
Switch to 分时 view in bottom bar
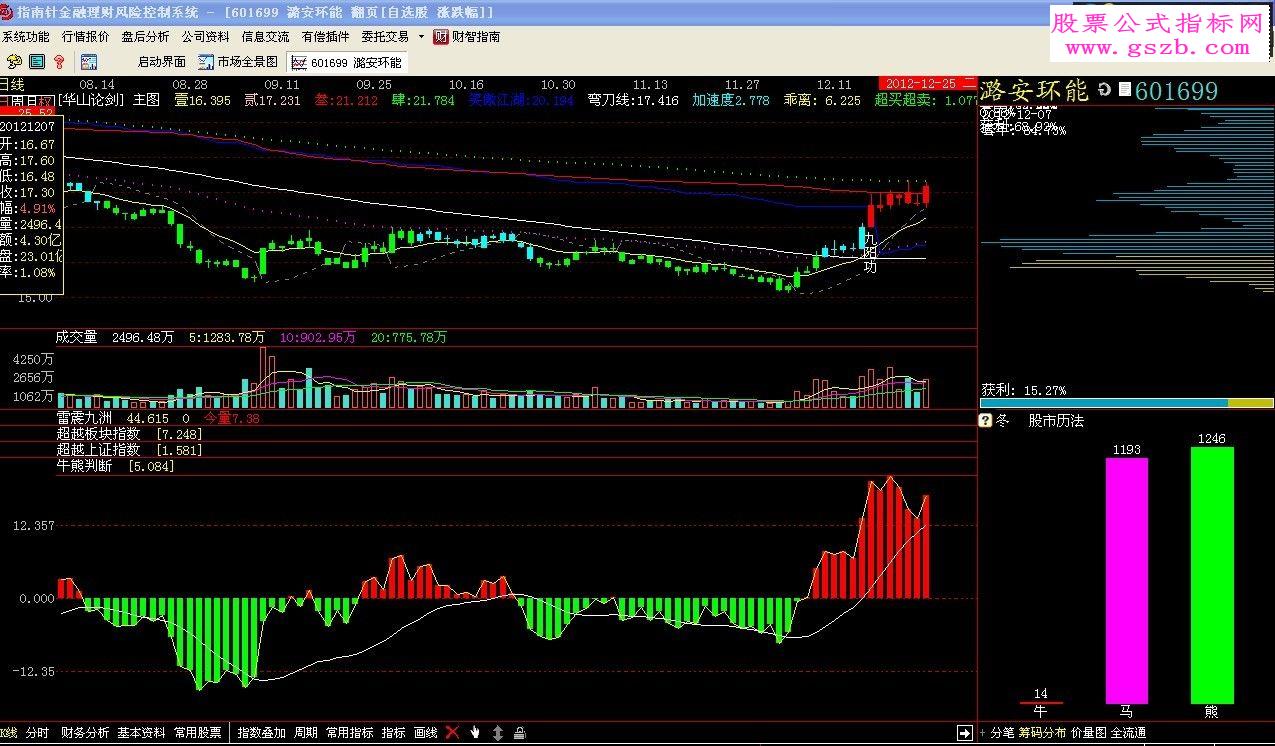coord(37,733)
